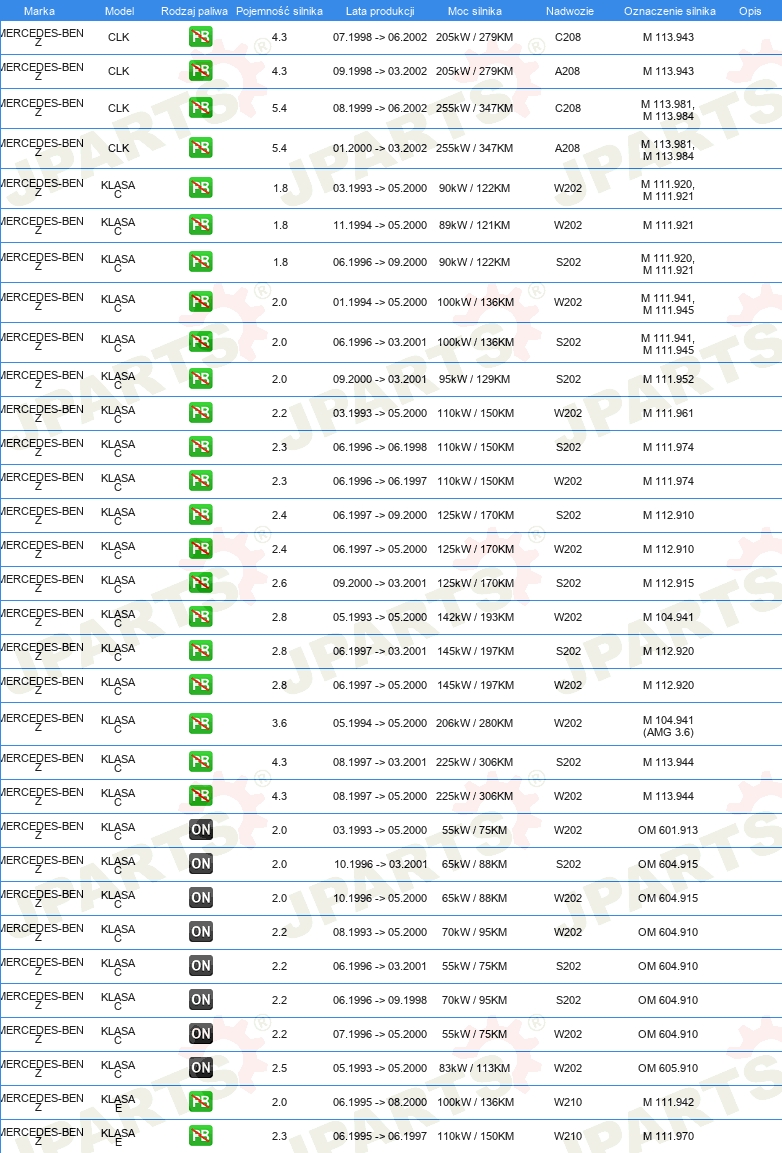782x1153 pixels.
Task: Click engine code M 111.942
Action: tap(668, 1102)
